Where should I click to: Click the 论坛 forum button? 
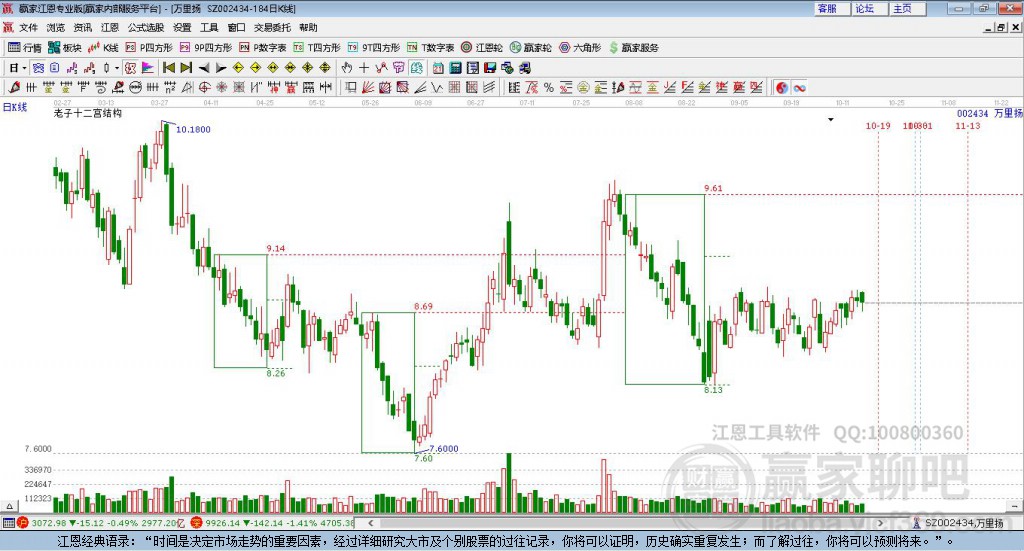coord(870,8)
